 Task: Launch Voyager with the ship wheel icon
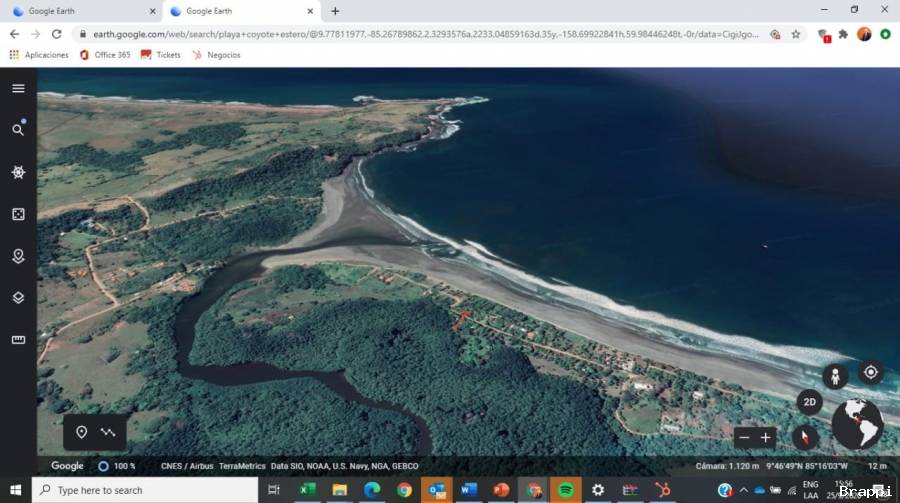(18, 172)
